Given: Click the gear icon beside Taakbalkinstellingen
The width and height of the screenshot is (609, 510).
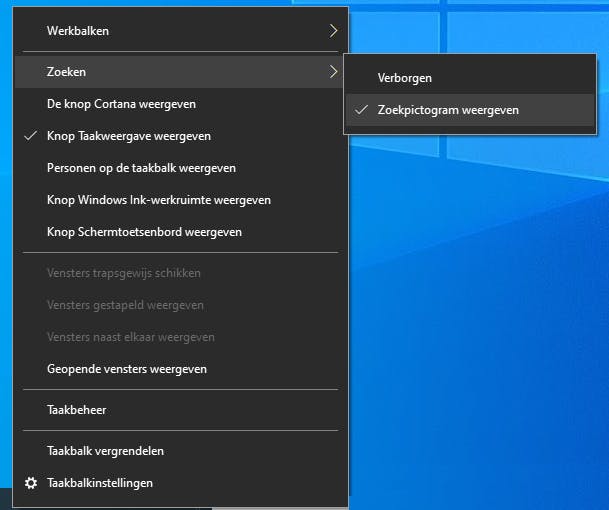Looking at the screenshot, I should (31, 483).
